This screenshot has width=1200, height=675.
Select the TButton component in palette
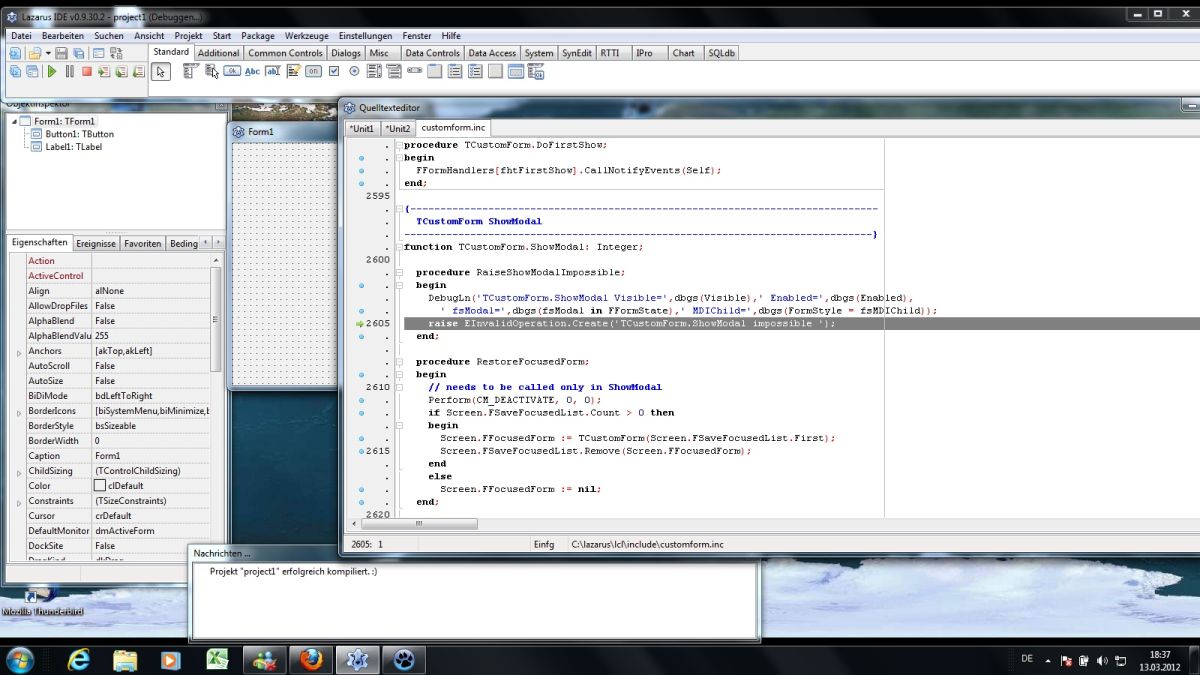click(232, 71)
